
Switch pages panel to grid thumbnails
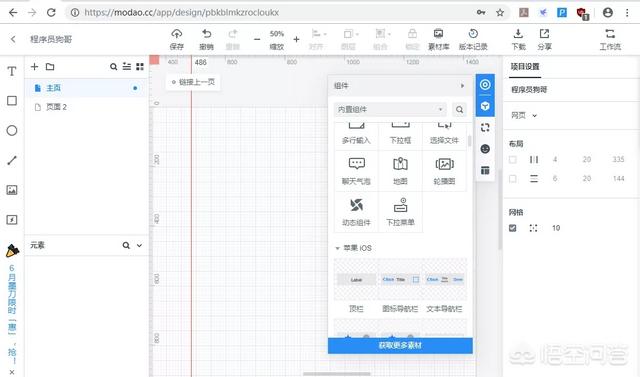pos(140,67)
